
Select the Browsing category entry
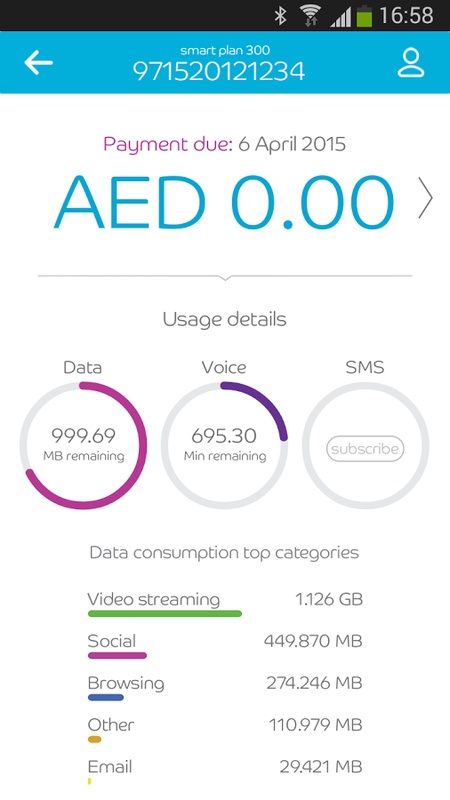(225, 686)
